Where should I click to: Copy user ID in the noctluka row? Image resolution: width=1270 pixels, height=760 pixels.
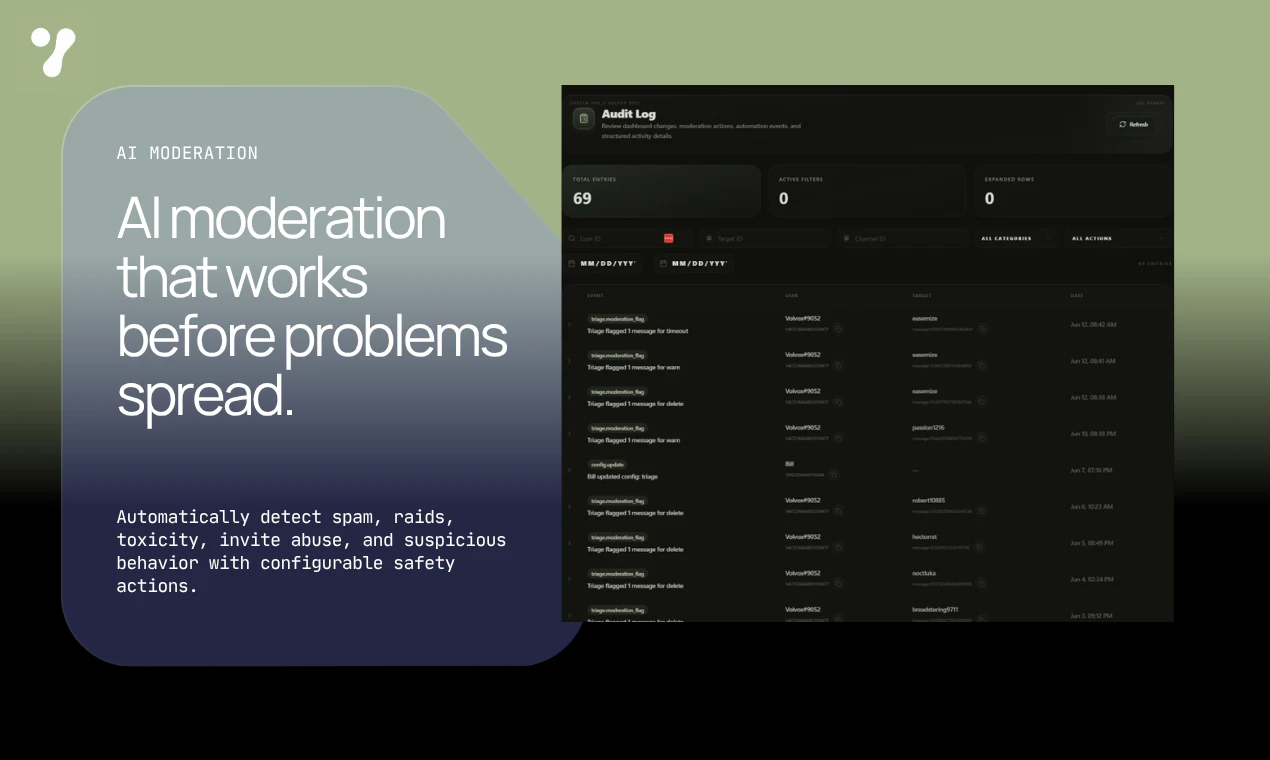[838, 584]
